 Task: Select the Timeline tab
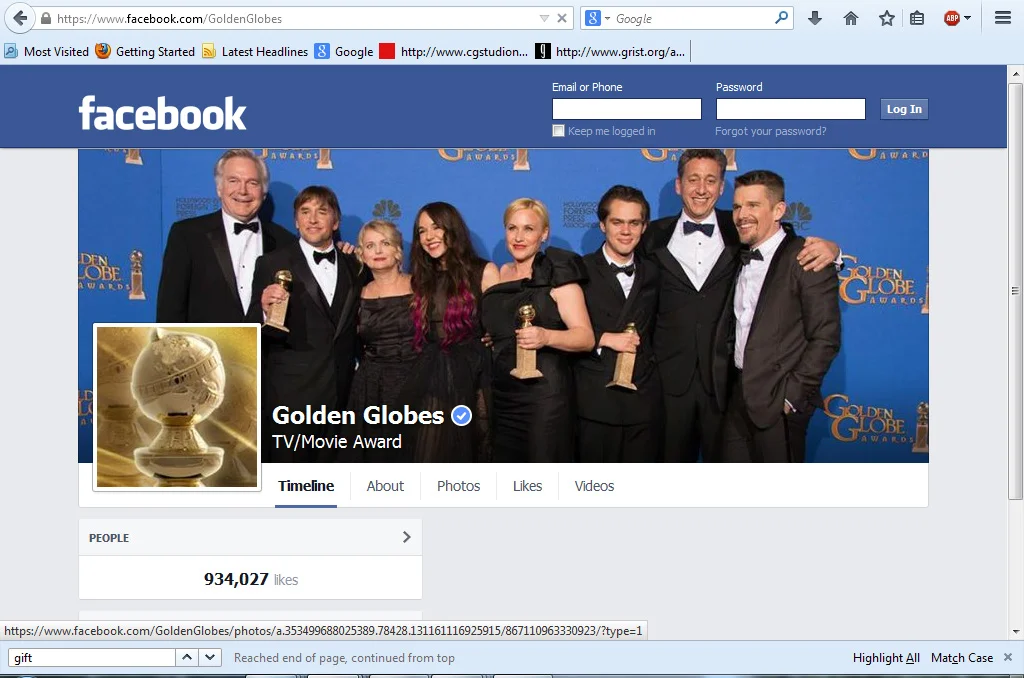click(306, 486)
